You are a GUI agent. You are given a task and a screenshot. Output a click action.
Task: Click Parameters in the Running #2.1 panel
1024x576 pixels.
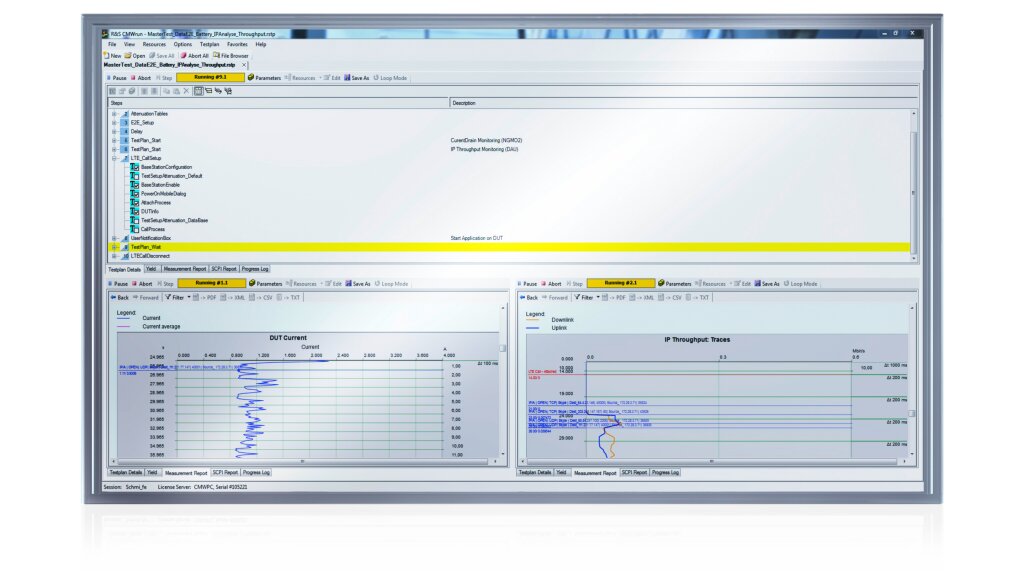click(x=674, y=283)
